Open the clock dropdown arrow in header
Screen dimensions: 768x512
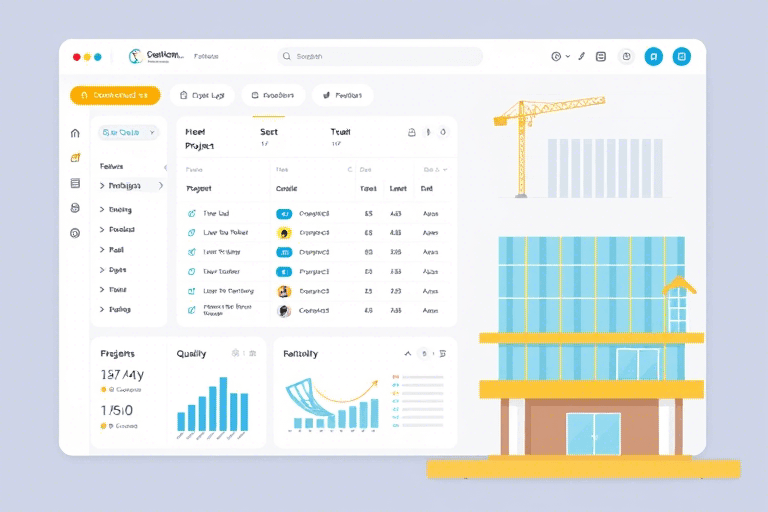coord(568,57)
